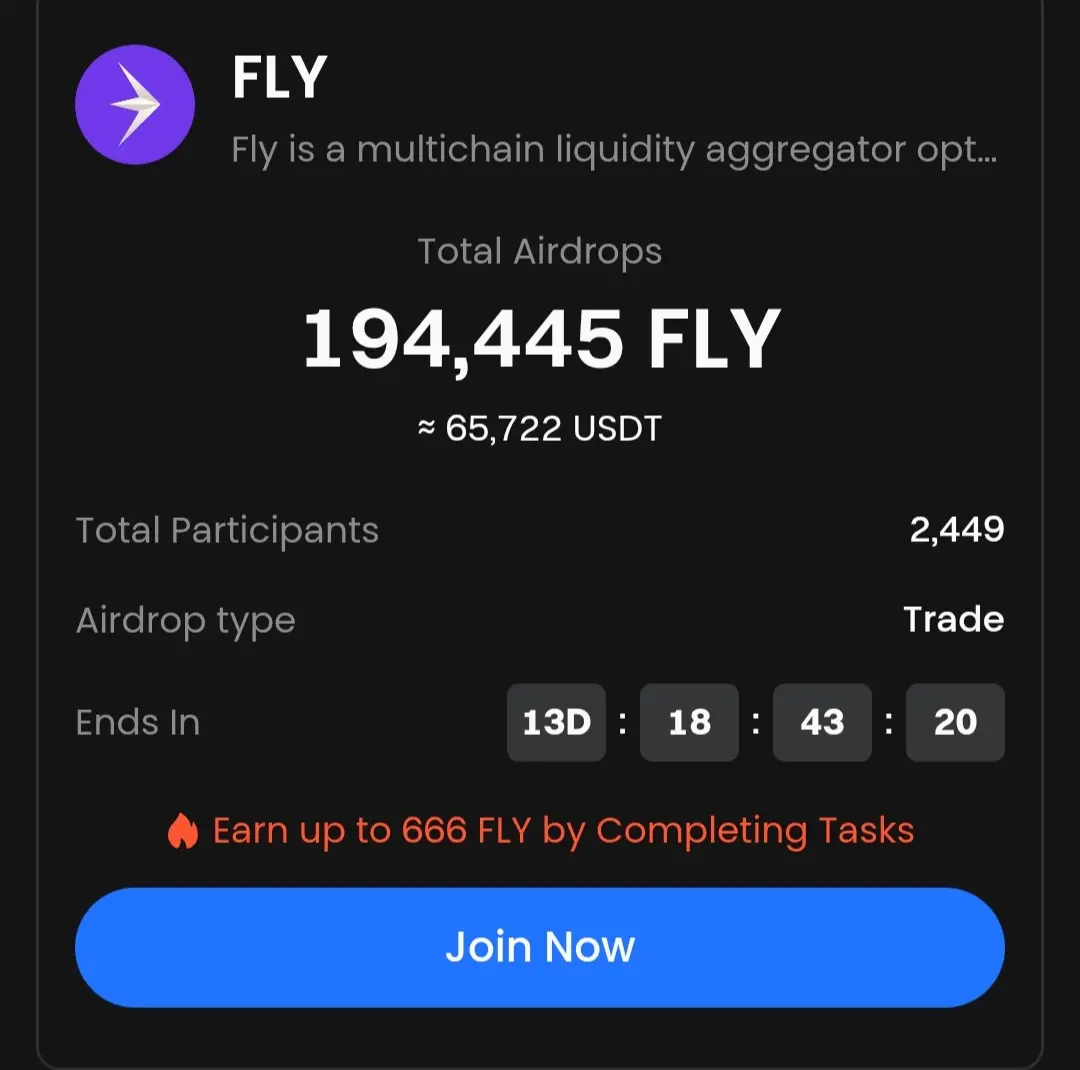Select the Trade airdrop type value
This screenshot has width=1080, height=1070.
click(x=954, y=619)
